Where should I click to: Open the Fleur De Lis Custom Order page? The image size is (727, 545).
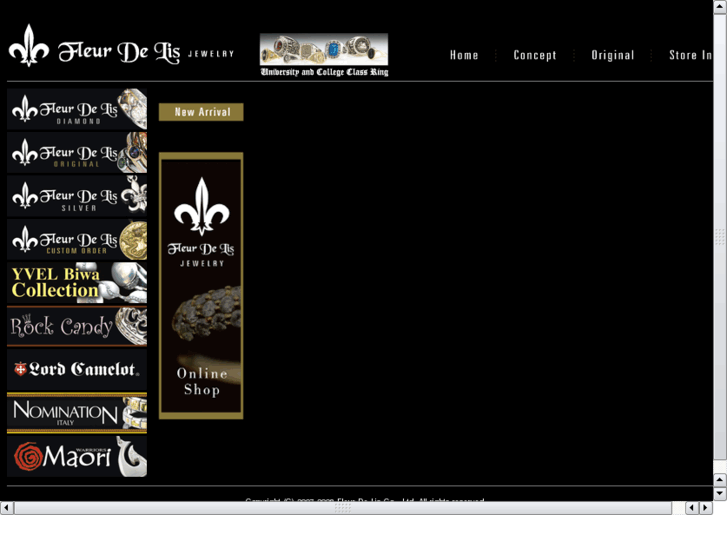click(x=77, y=239)
